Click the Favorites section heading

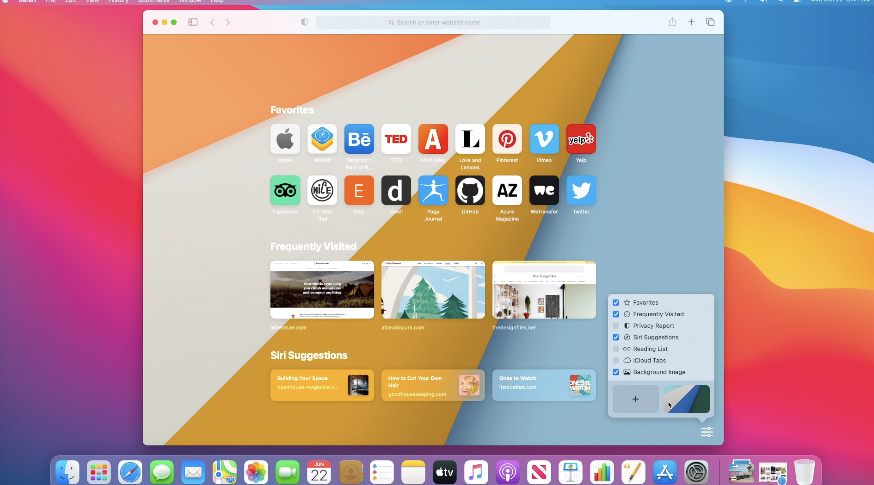coord(292,110)
